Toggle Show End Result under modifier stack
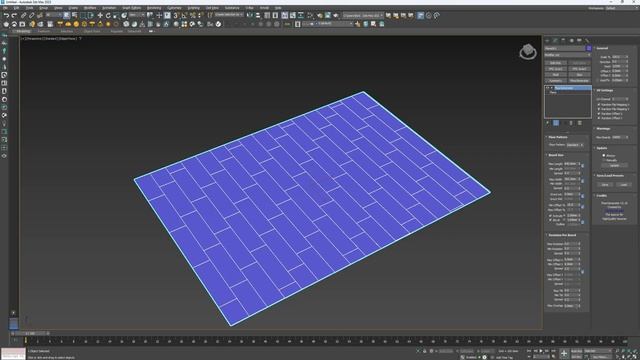The height and width of the screenshot is (360, 640). 556,123
